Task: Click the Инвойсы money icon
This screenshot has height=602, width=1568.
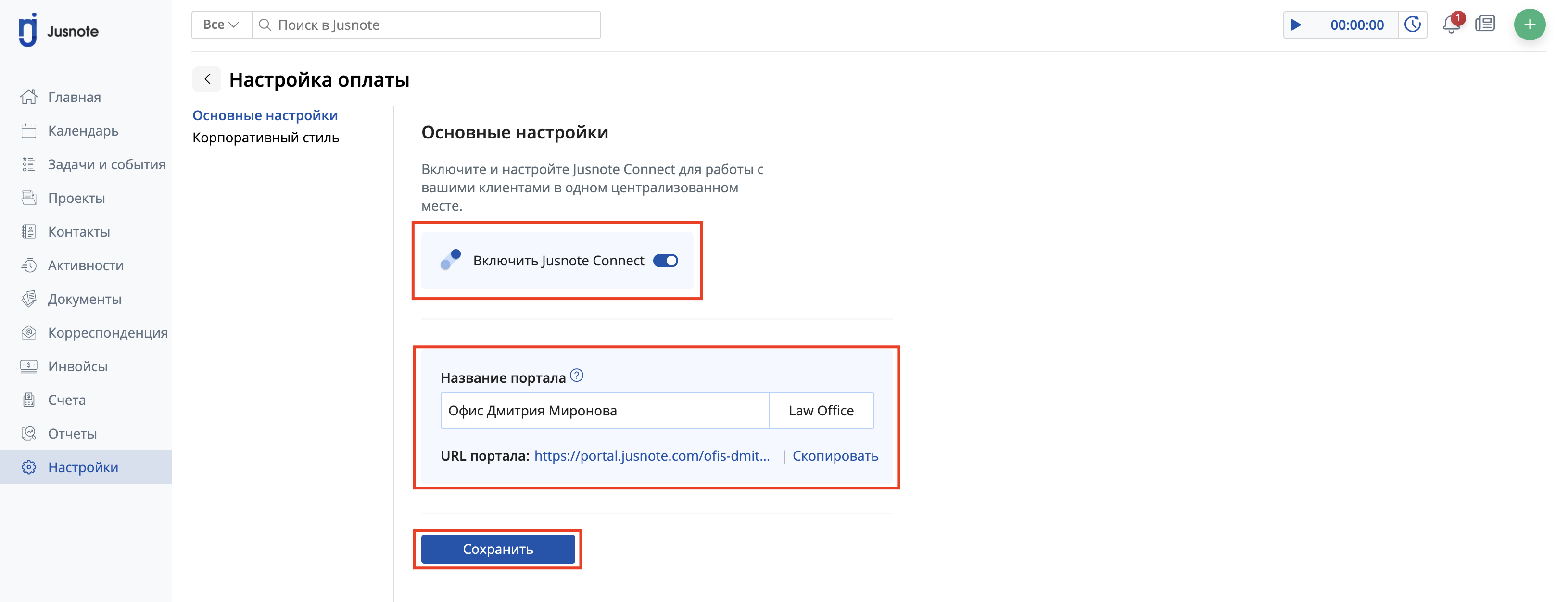Action: (x=28, y=366)
